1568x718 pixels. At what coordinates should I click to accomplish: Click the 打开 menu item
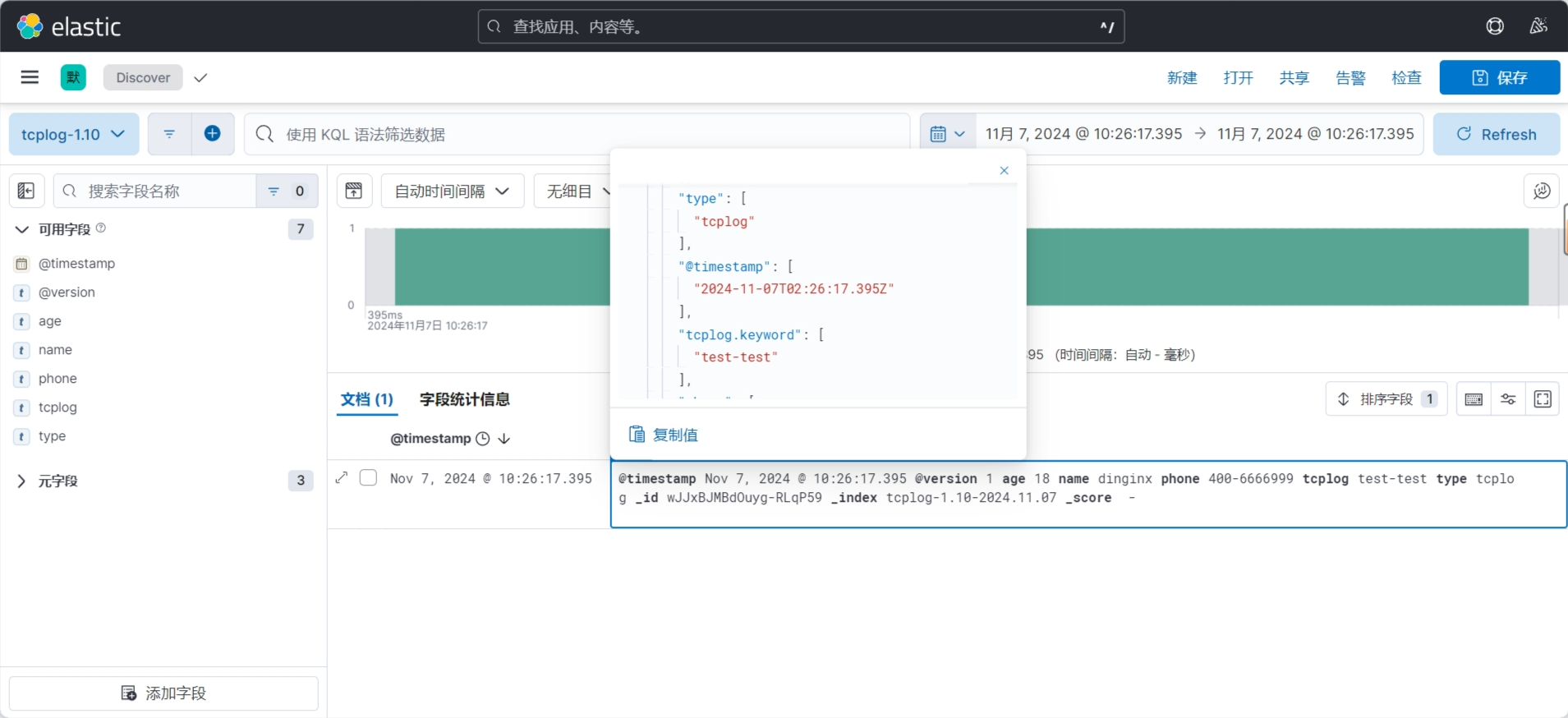tap(1238, 77)
